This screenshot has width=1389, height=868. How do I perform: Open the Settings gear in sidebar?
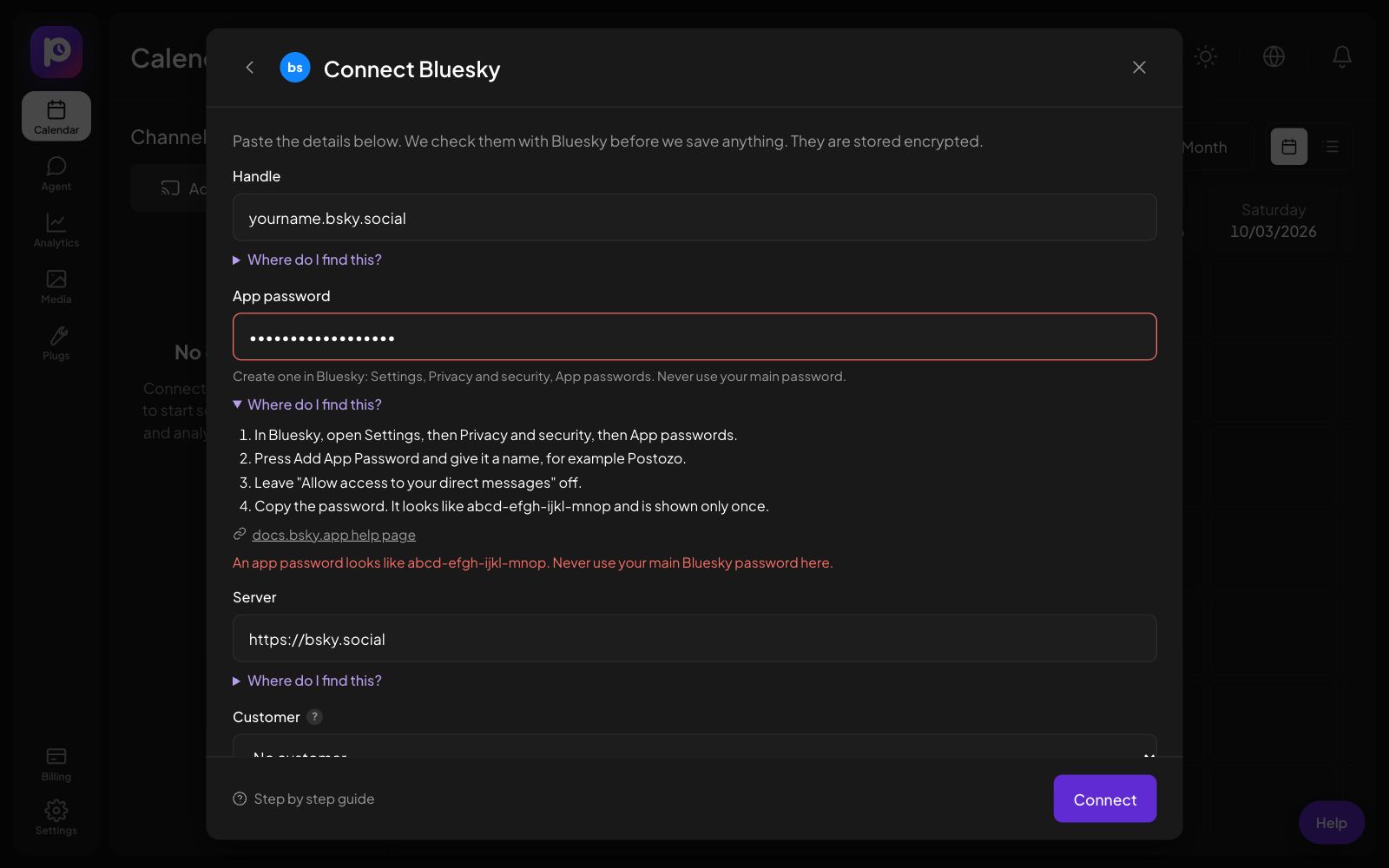(56, 818)
